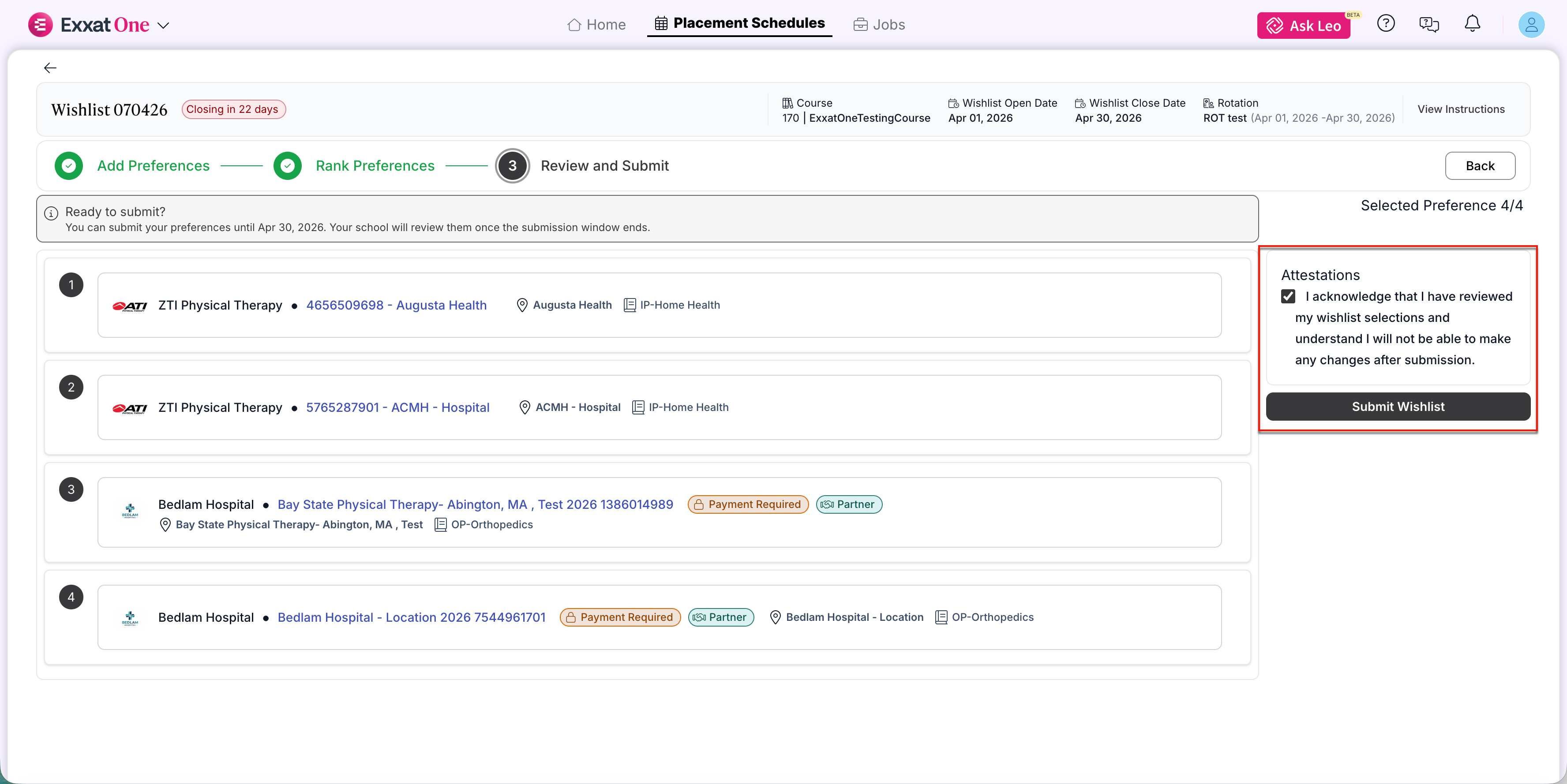Click the info icon beside Ready to submit

coord(51,213)
